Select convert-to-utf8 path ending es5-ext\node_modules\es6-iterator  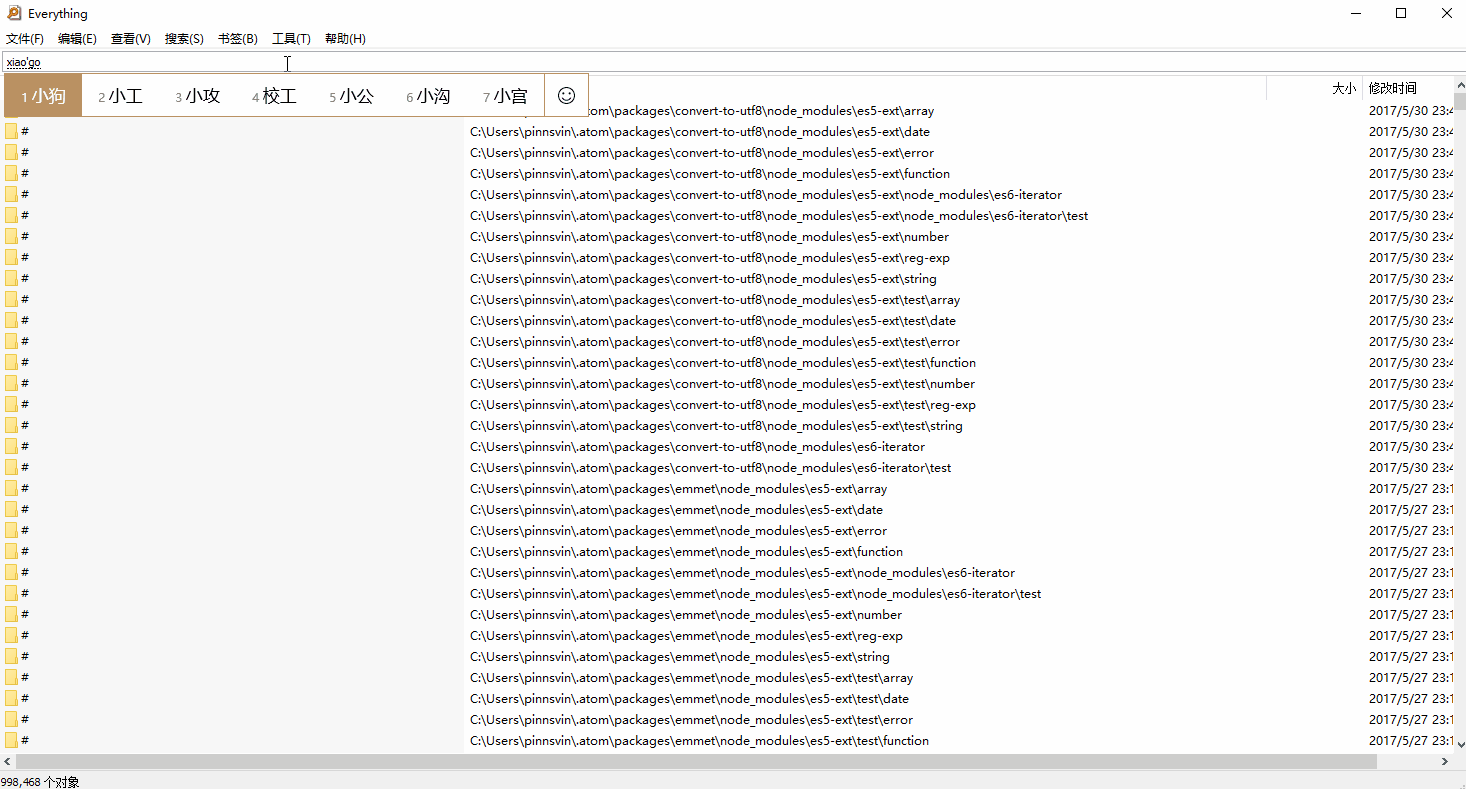point(766,195)
